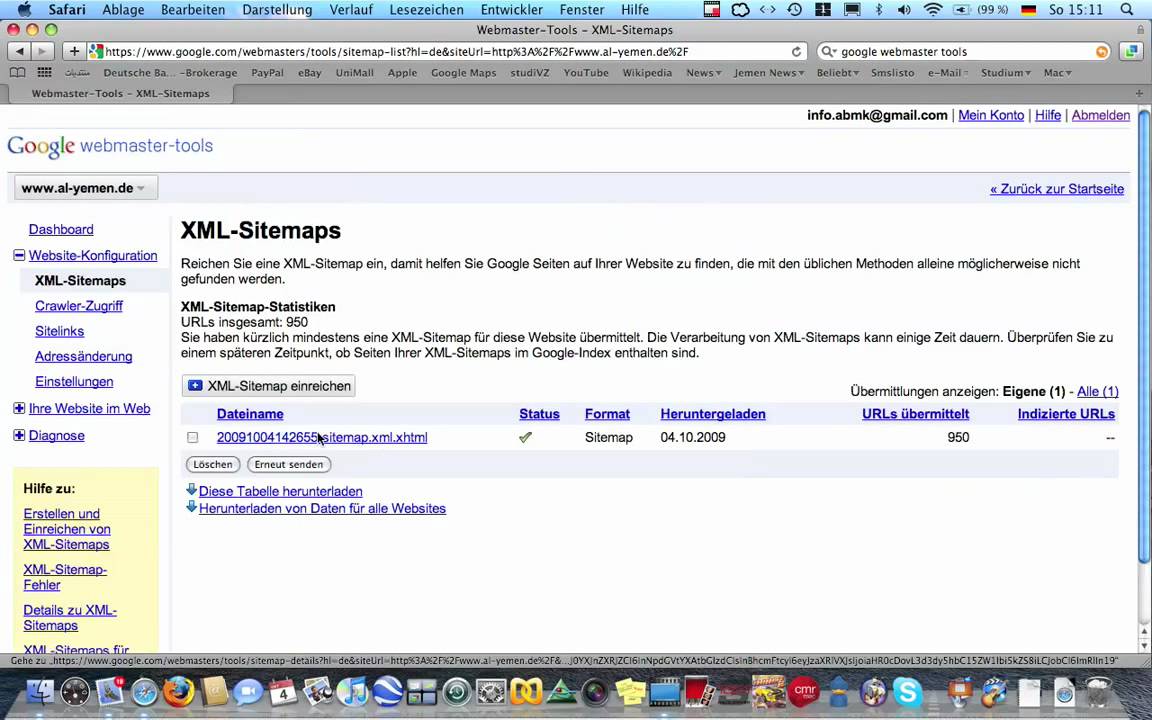This screenshot has width=1152, height=720.
Task: Click the page's vertical scrollbar thumb
Action: pyautogui.click(x=1144, y=336)
